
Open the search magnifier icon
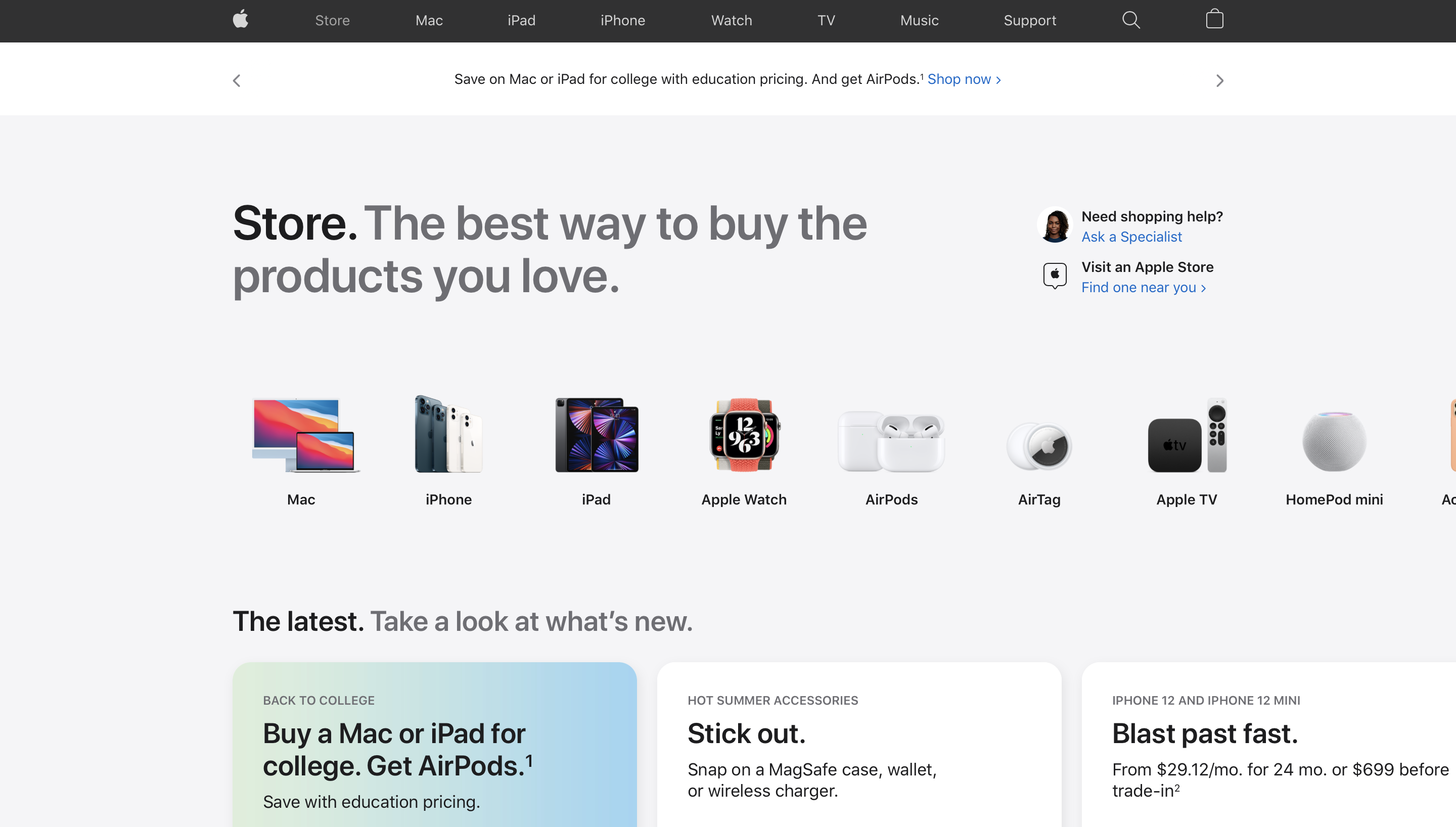tap(1130, 20)
